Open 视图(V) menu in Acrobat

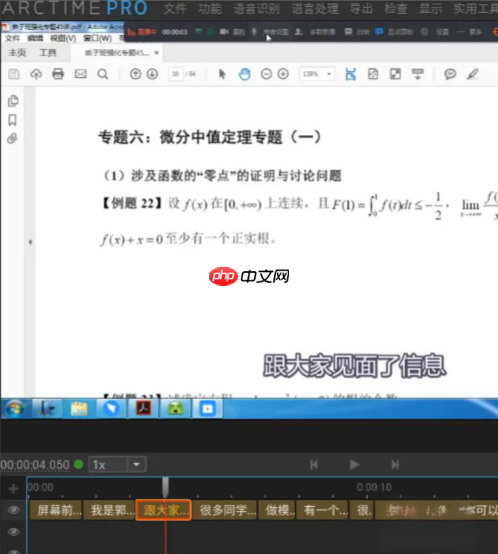click(63, 38)
